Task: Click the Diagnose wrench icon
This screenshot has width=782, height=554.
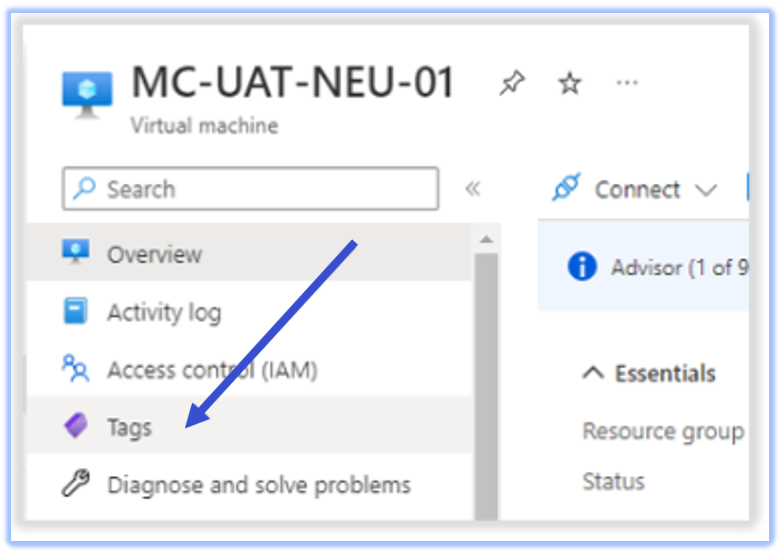Action: click(75, 483)
